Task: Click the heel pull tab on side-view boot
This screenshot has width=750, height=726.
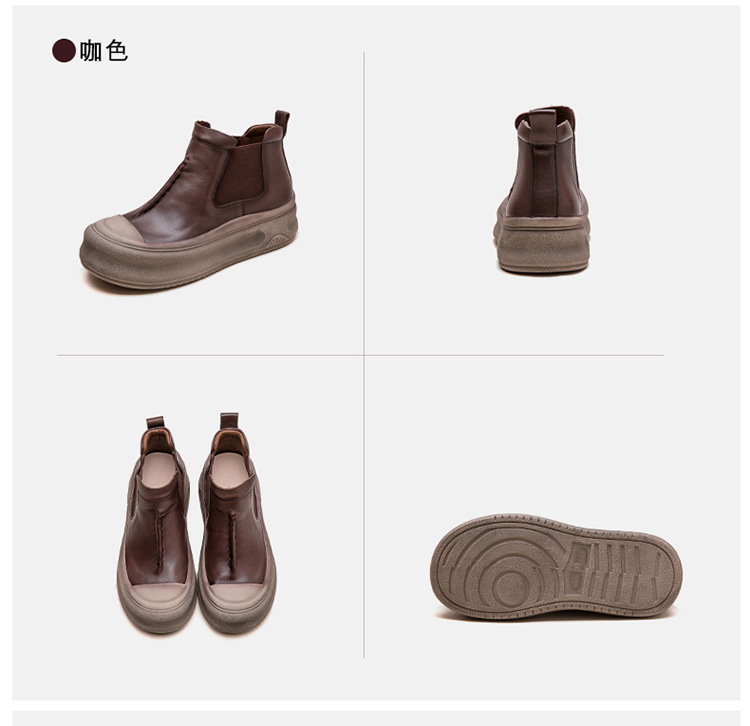Action: click(282, 119)
